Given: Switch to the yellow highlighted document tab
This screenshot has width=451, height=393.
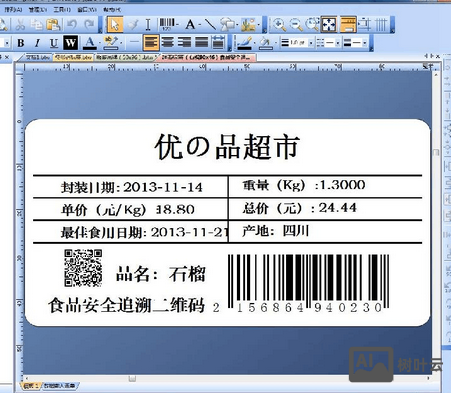Looking at the screenshot, I should 73,57.
